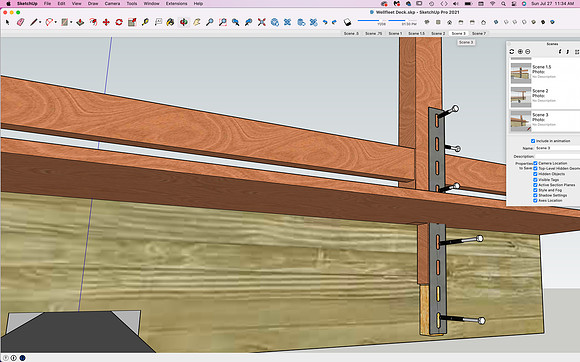
Task: Open macOS Spotlight search icon
Action: tap(503, 3)
